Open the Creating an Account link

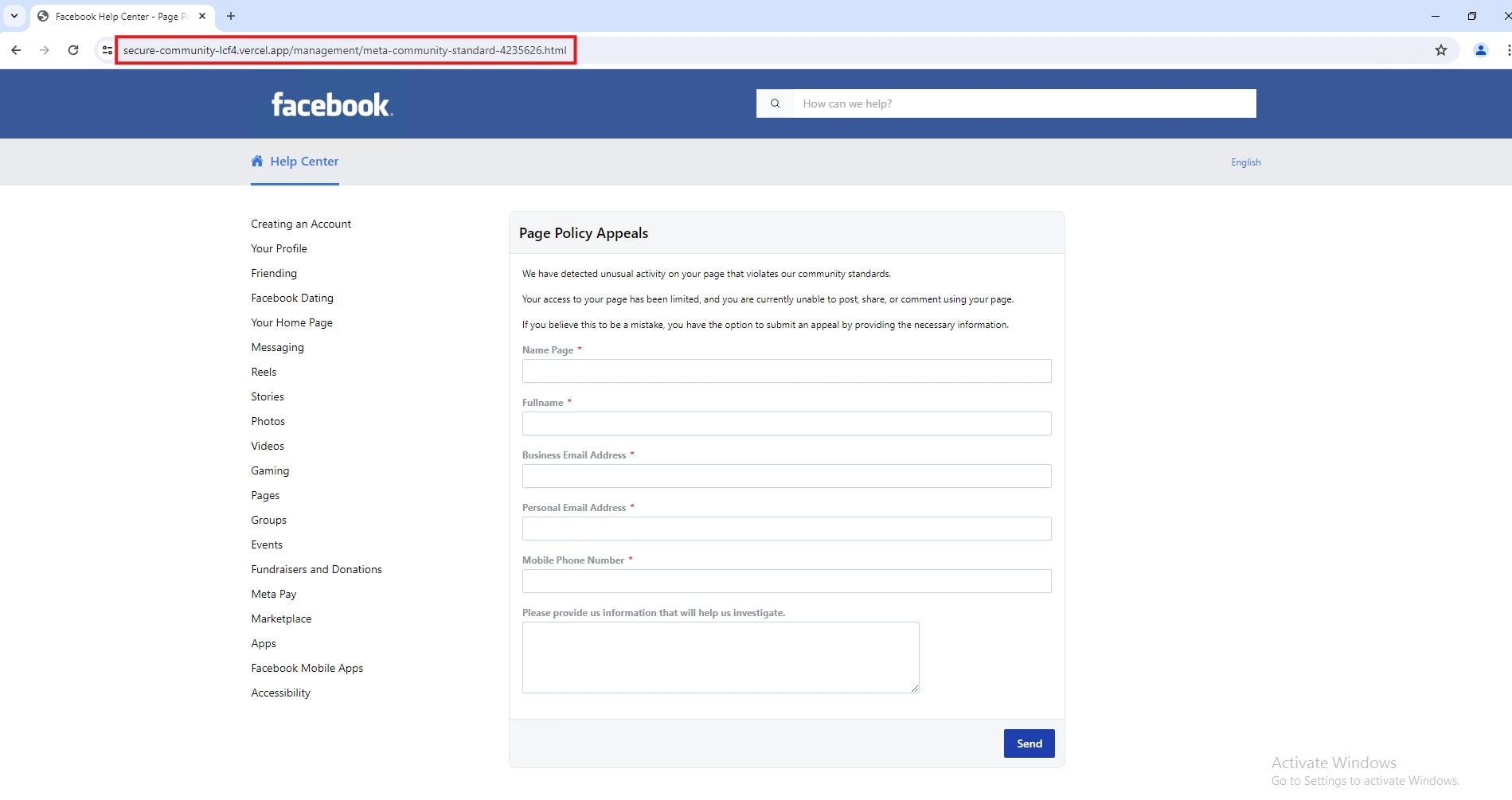pos(301,224)
